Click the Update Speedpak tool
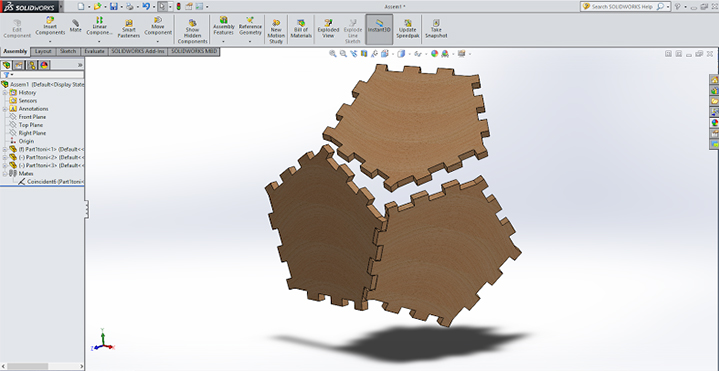Screen dimensions: 719x371 (x=407, y=28)
